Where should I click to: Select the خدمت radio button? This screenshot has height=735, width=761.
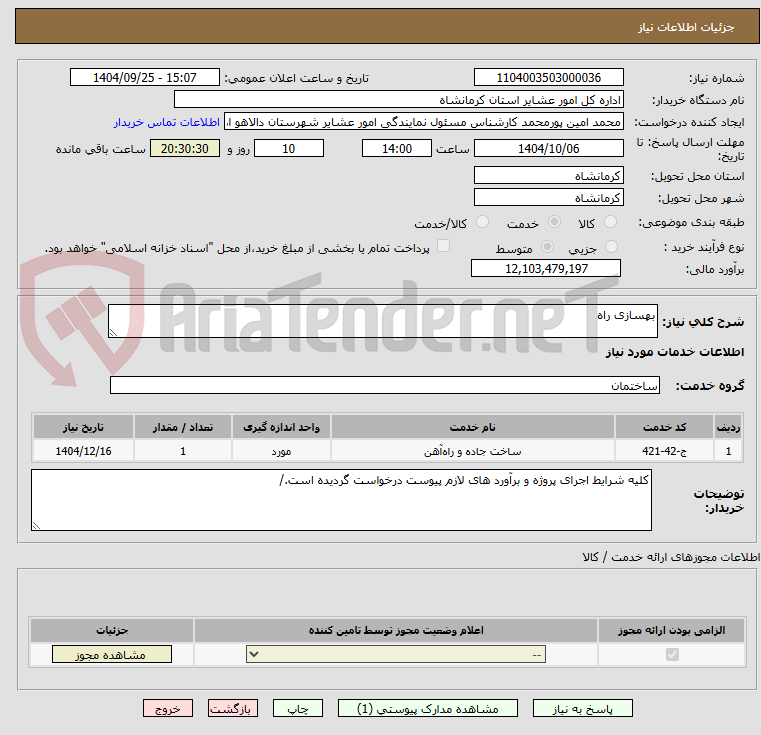click(554, 222)
